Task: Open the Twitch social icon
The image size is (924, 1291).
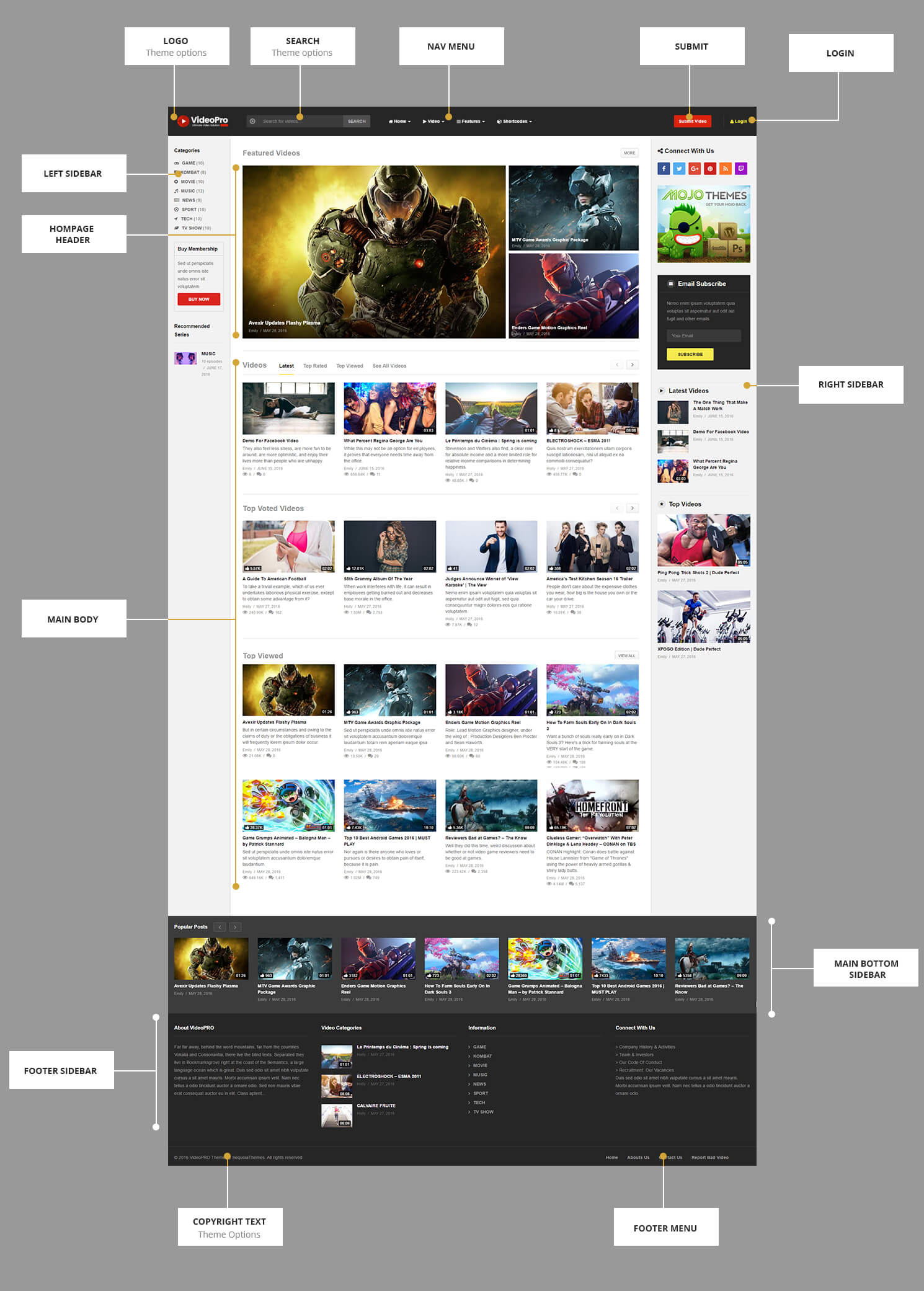Action: [741, 169]
